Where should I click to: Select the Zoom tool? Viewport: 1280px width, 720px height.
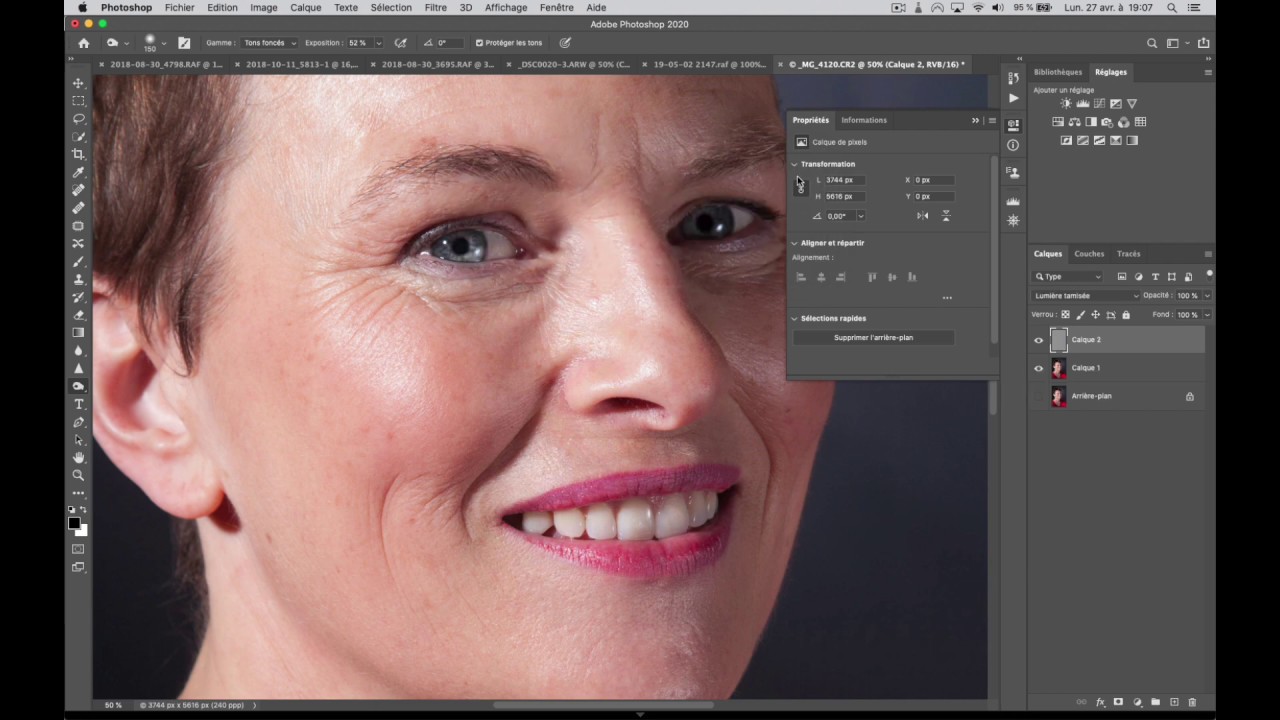pyautogui.click(x=79, y=476)
